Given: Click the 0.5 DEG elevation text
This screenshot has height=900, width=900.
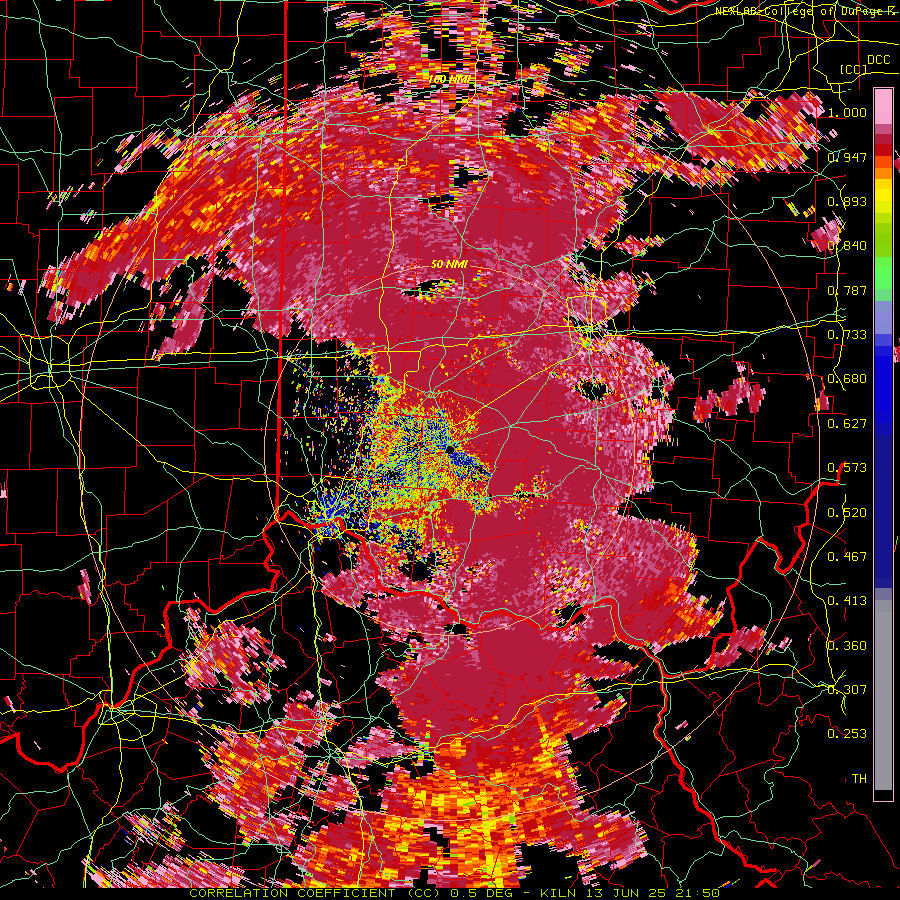Looking at the screenshot, I should coord(480,893).
